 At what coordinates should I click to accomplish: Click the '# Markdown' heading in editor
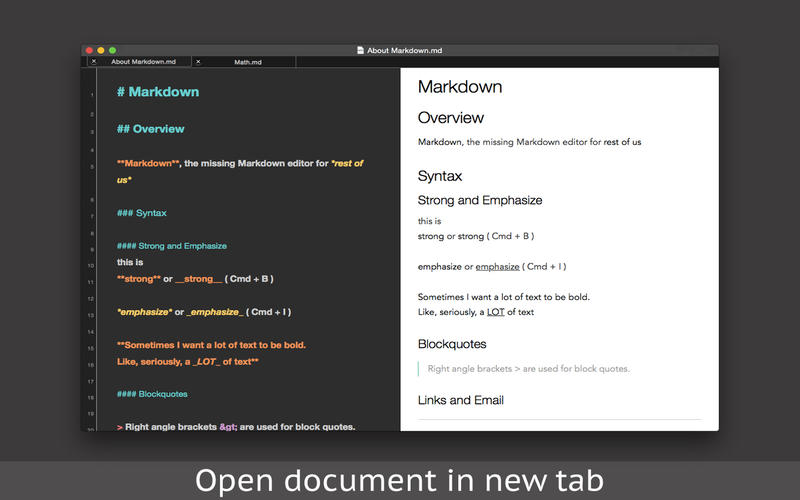[x=158, y=92]
